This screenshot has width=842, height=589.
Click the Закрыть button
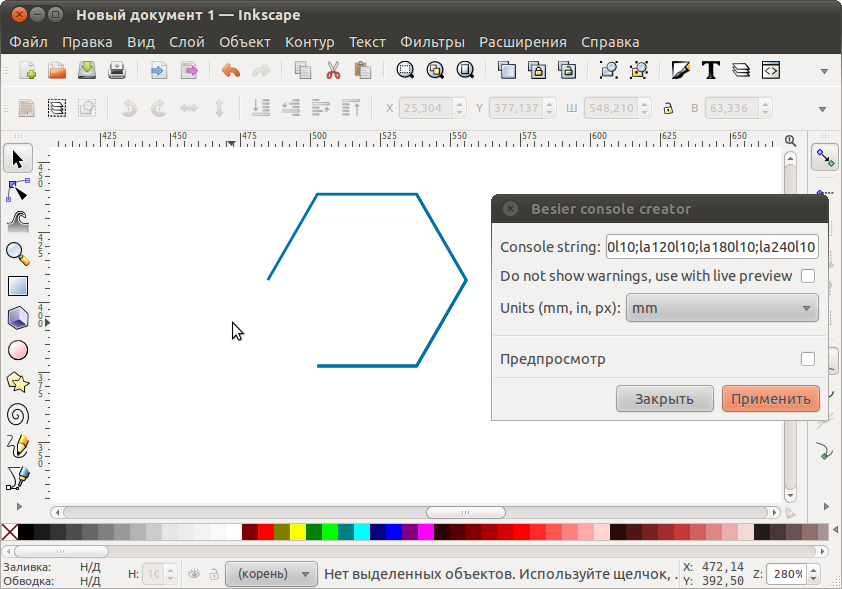pos(664,399)
